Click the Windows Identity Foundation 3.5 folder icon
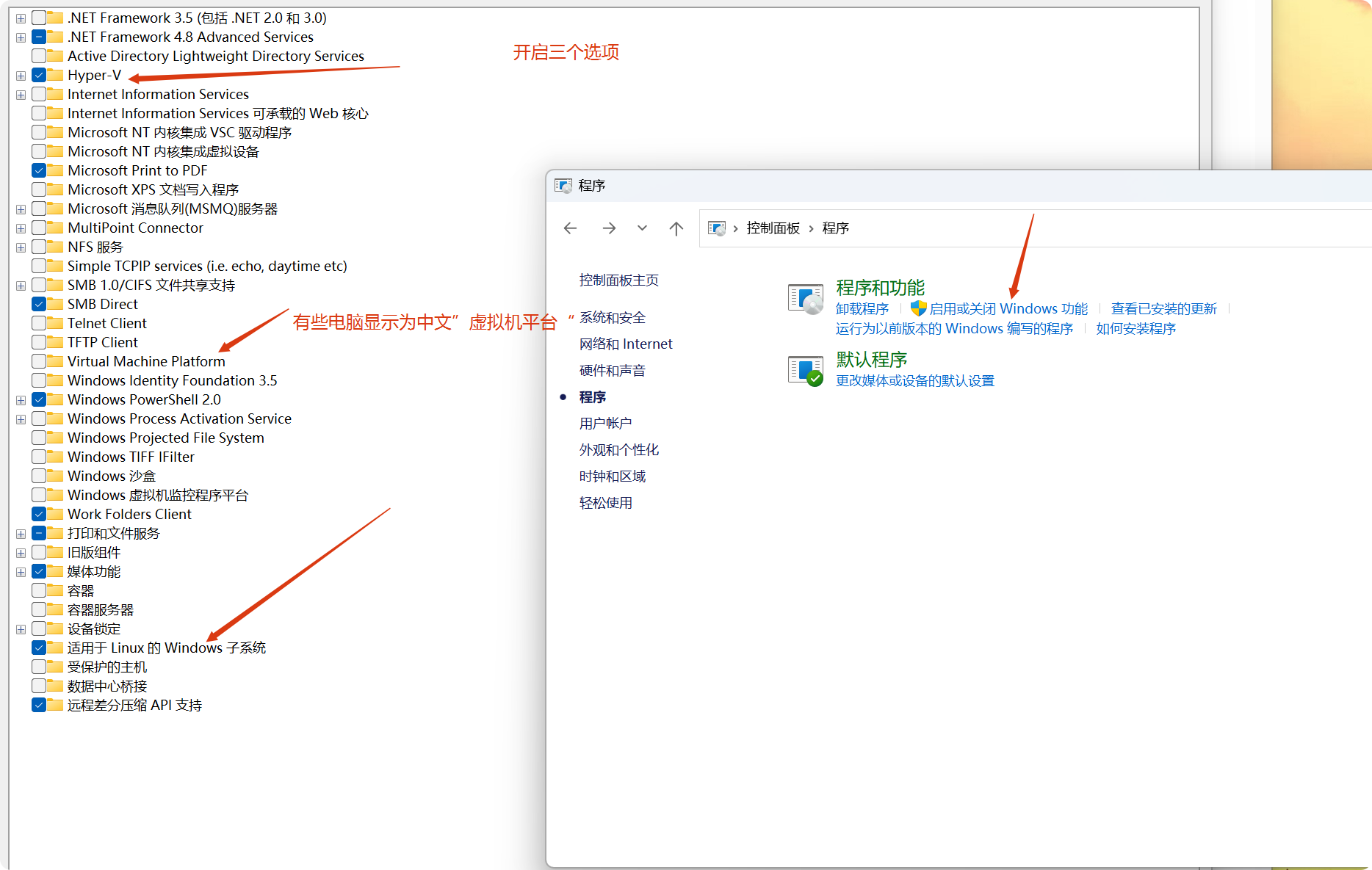 [x=55, y=380]
